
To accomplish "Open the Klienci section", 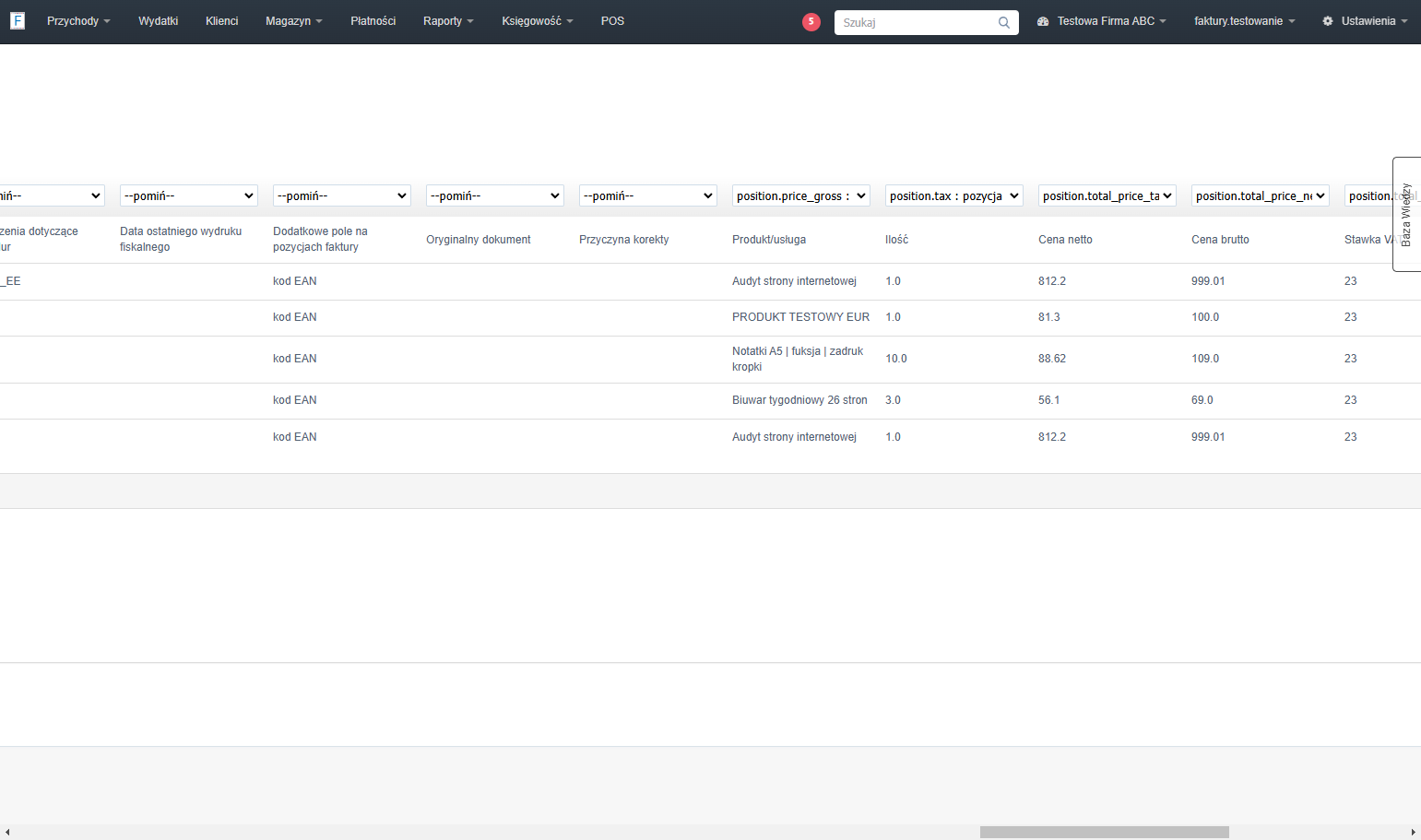I will click(221, 21).
